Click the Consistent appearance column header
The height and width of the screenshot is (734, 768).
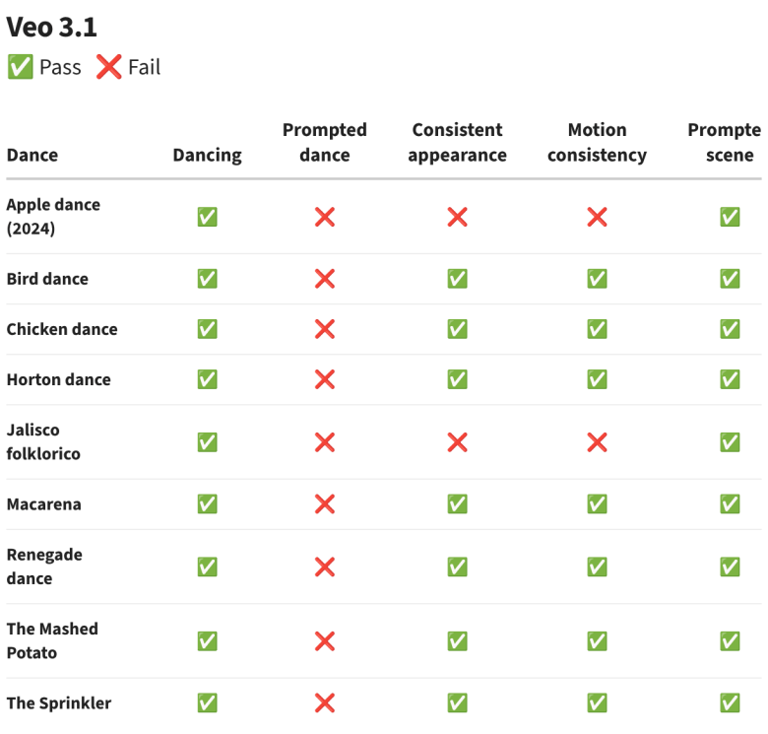(457, 142)
